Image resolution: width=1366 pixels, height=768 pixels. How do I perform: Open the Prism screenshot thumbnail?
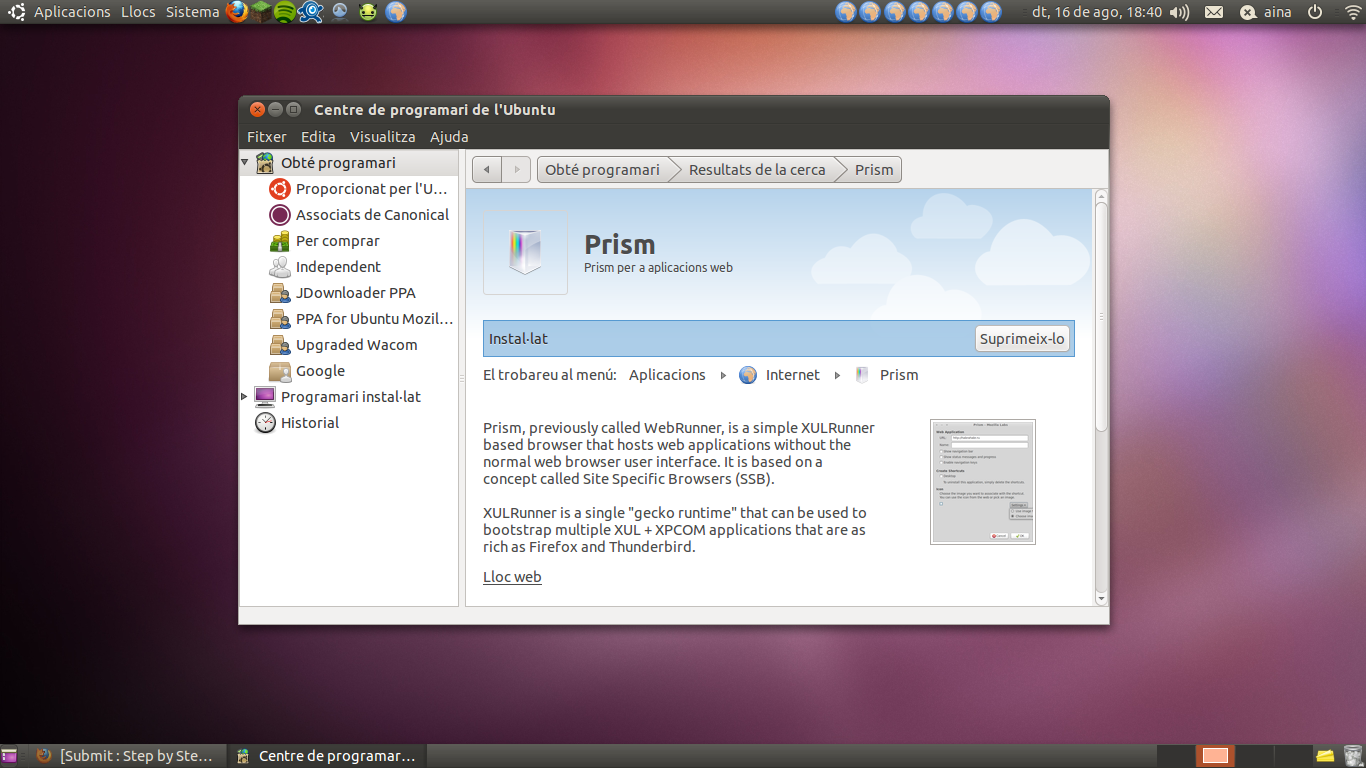(x=982, y=481)
